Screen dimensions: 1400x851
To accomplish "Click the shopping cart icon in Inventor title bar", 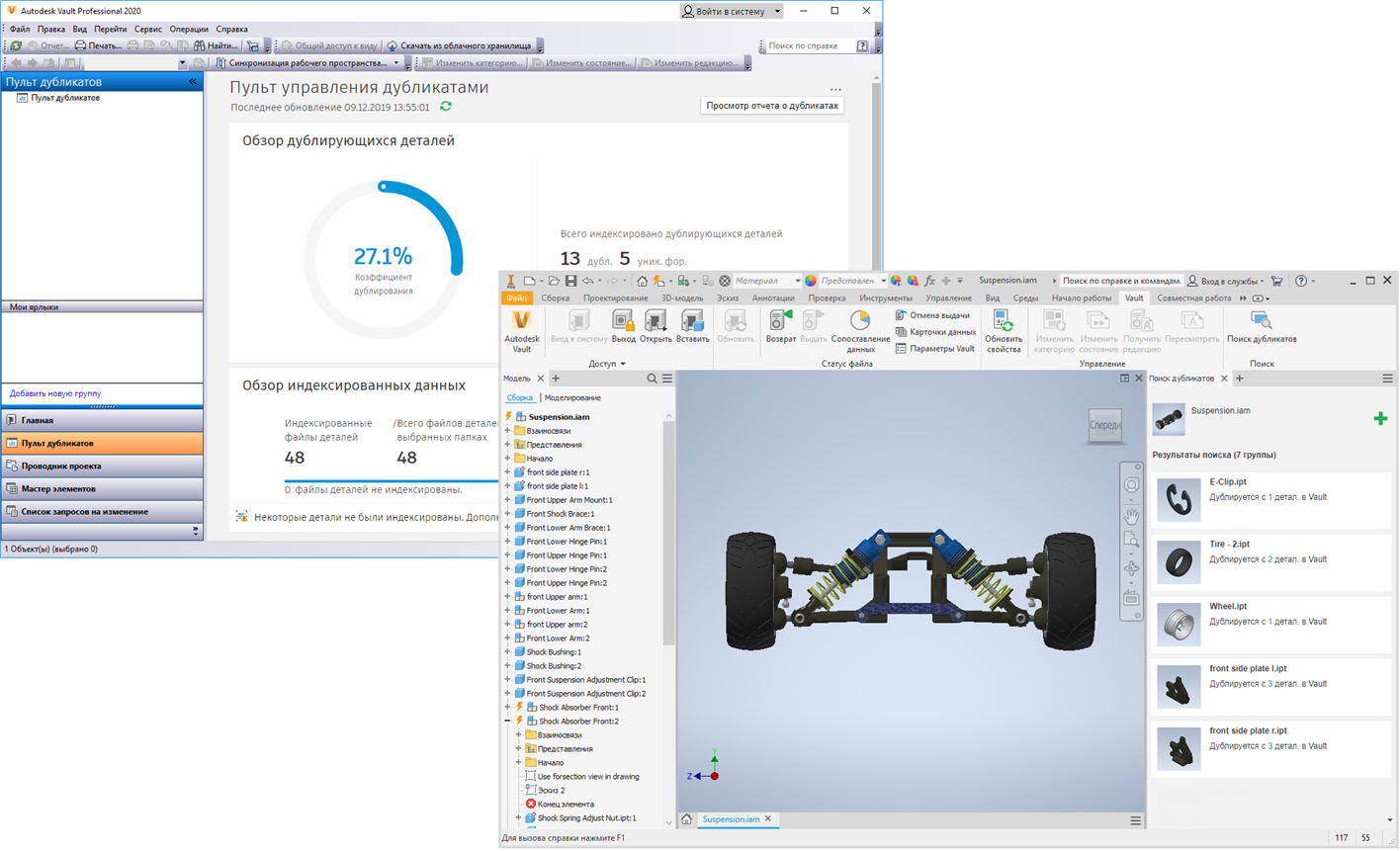I will click(1276, 281).
